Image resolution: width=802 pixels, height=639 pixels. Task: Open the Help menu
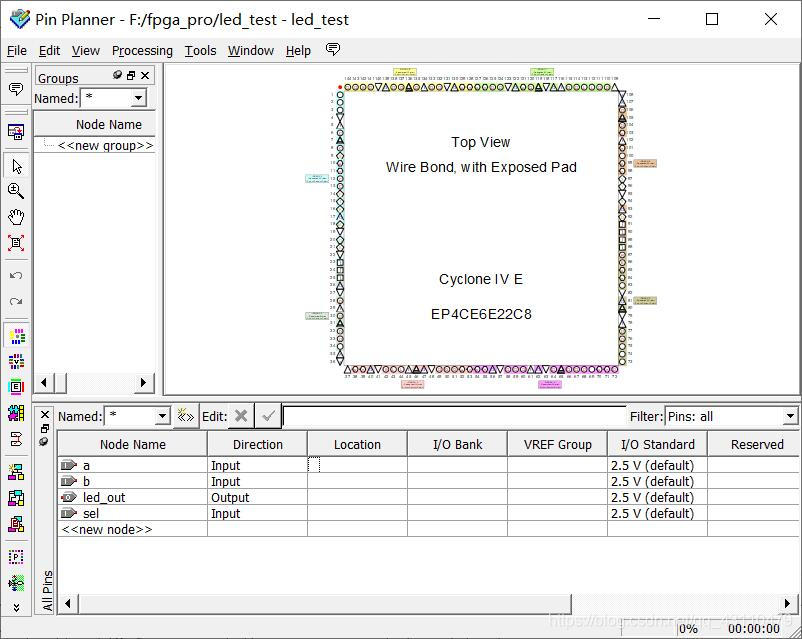298,51
